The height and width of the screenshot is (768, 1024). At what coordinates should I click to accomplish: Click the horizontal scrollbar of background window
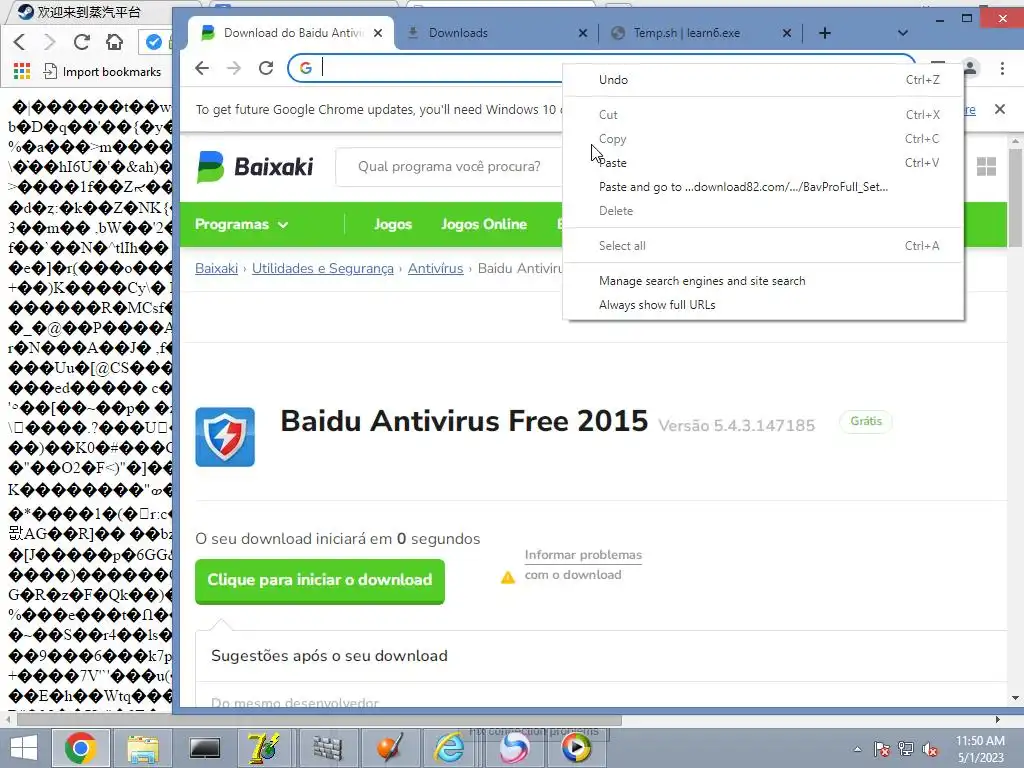click(x=319, y=720)
